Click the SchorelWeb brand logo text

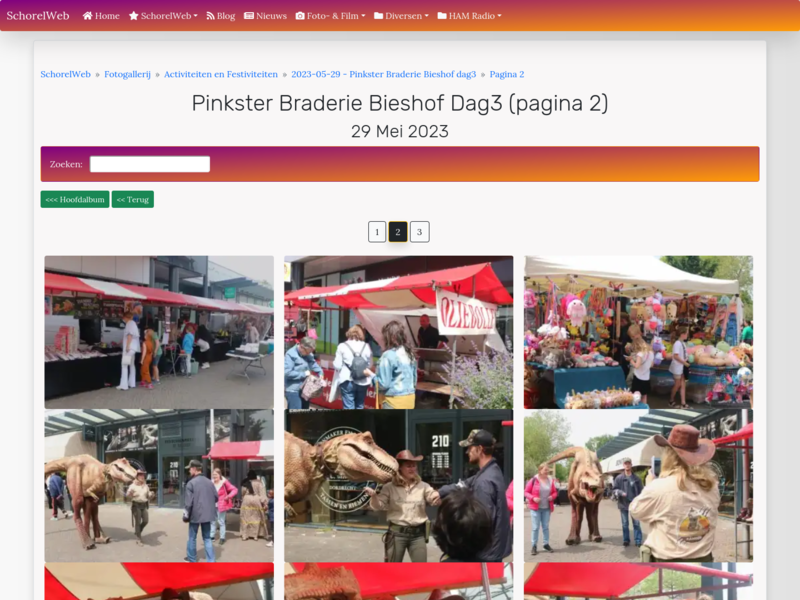click(x=38, y=16)
